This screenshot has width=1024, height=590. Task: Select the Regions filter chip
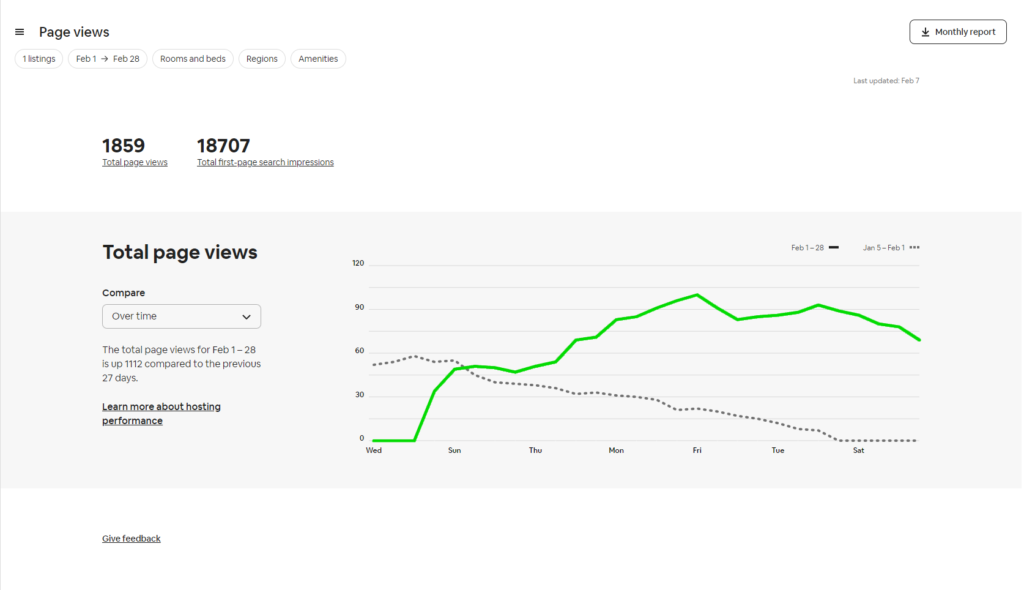pyautogui.click(x=261, y=59)
